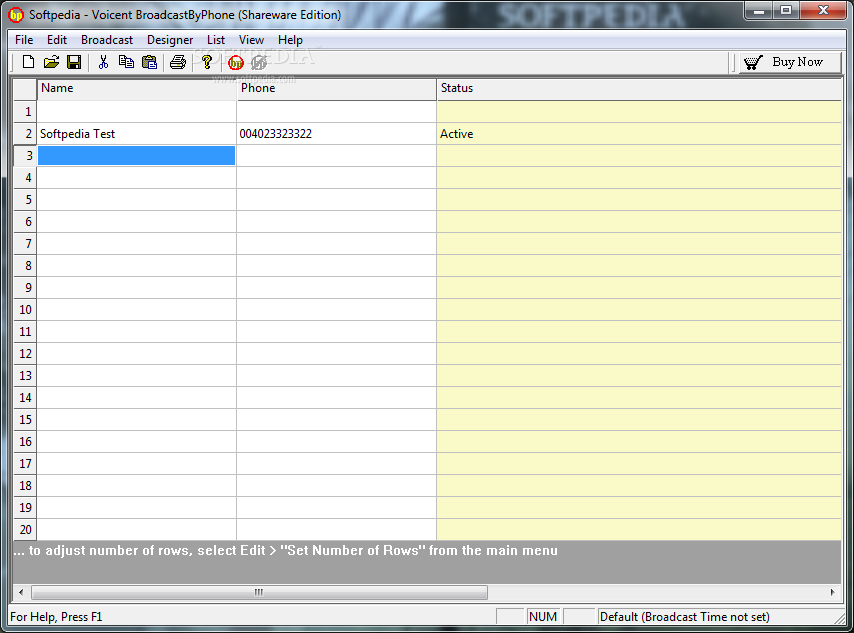The image size is (854, 633).
Task: Click the Name column header
Action: 137,89
